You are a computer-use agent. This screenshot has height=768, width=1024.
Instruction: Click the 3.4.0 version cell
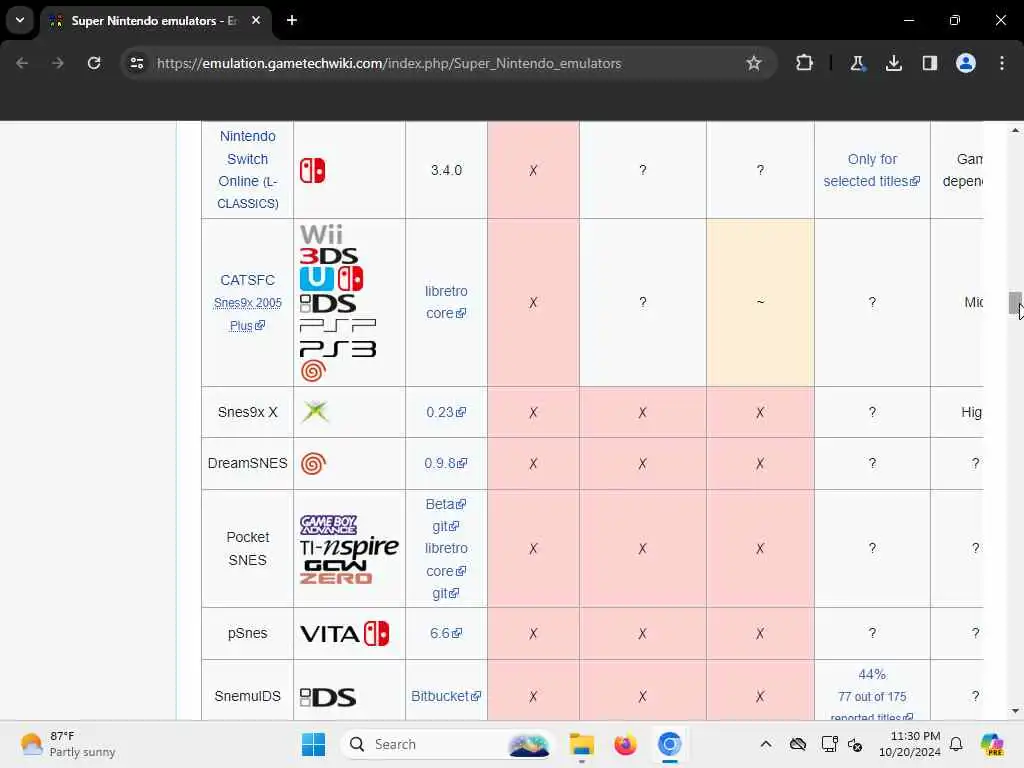pyautogui.click(x=446, y=170)
